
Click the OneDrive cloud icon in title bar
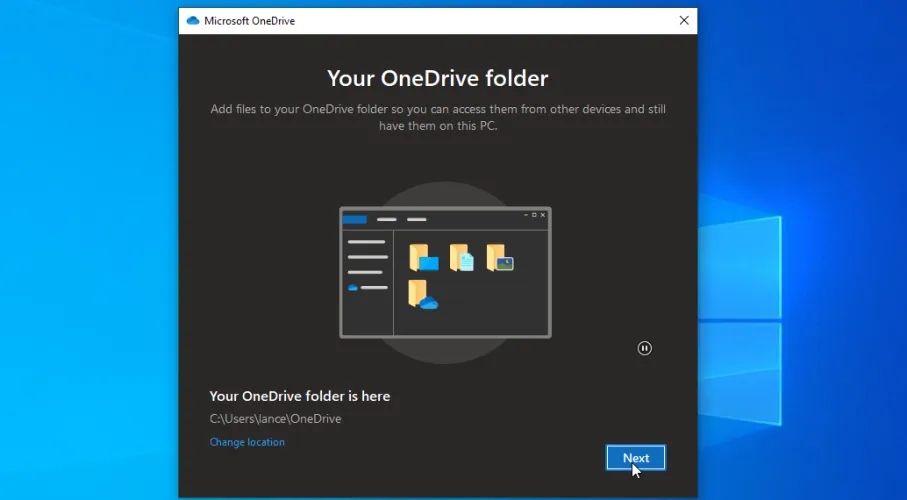click(x=193, y=21)
